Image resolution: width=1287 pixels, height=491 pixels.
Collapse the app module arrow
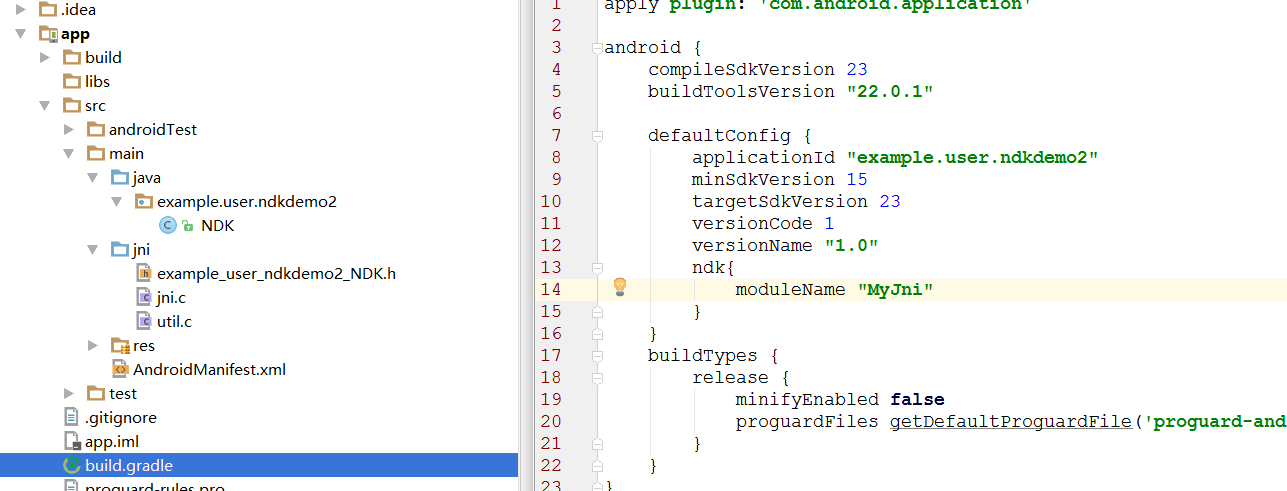pyautogui.click(x=21, y=34)
